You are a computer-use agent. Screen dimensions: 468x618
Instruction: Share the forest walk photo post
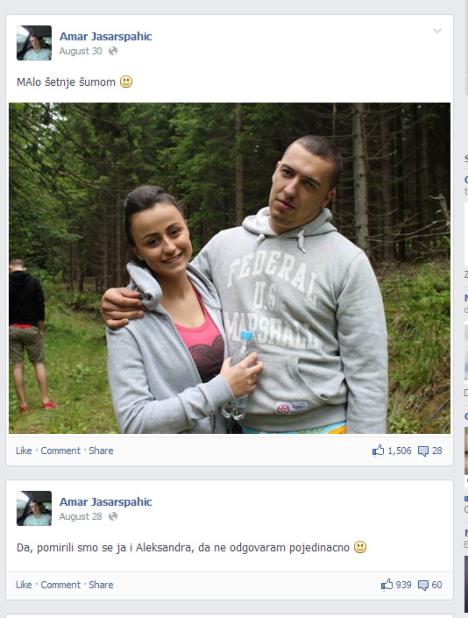point(101,450)
